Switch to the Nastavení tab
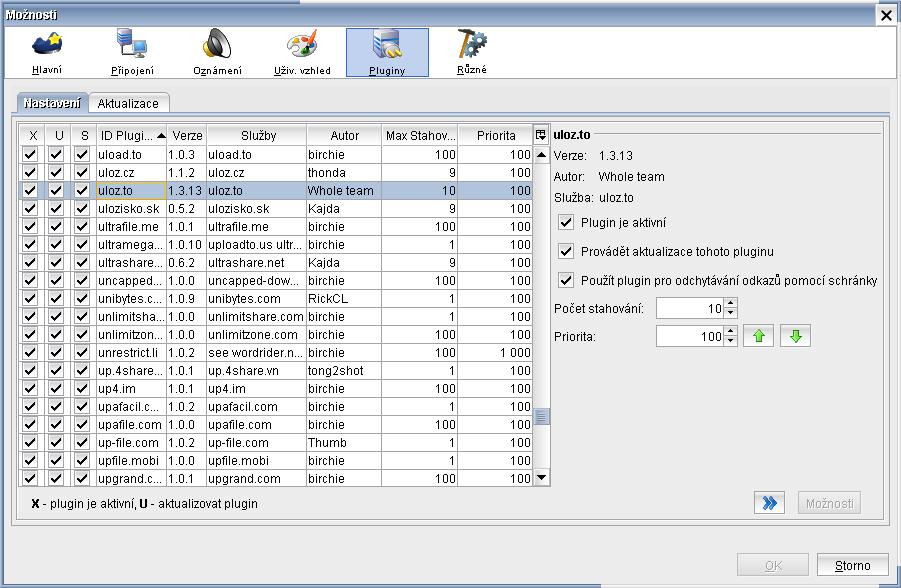The height and width of the screenshot is (588, 901). (x=52, y=103)
